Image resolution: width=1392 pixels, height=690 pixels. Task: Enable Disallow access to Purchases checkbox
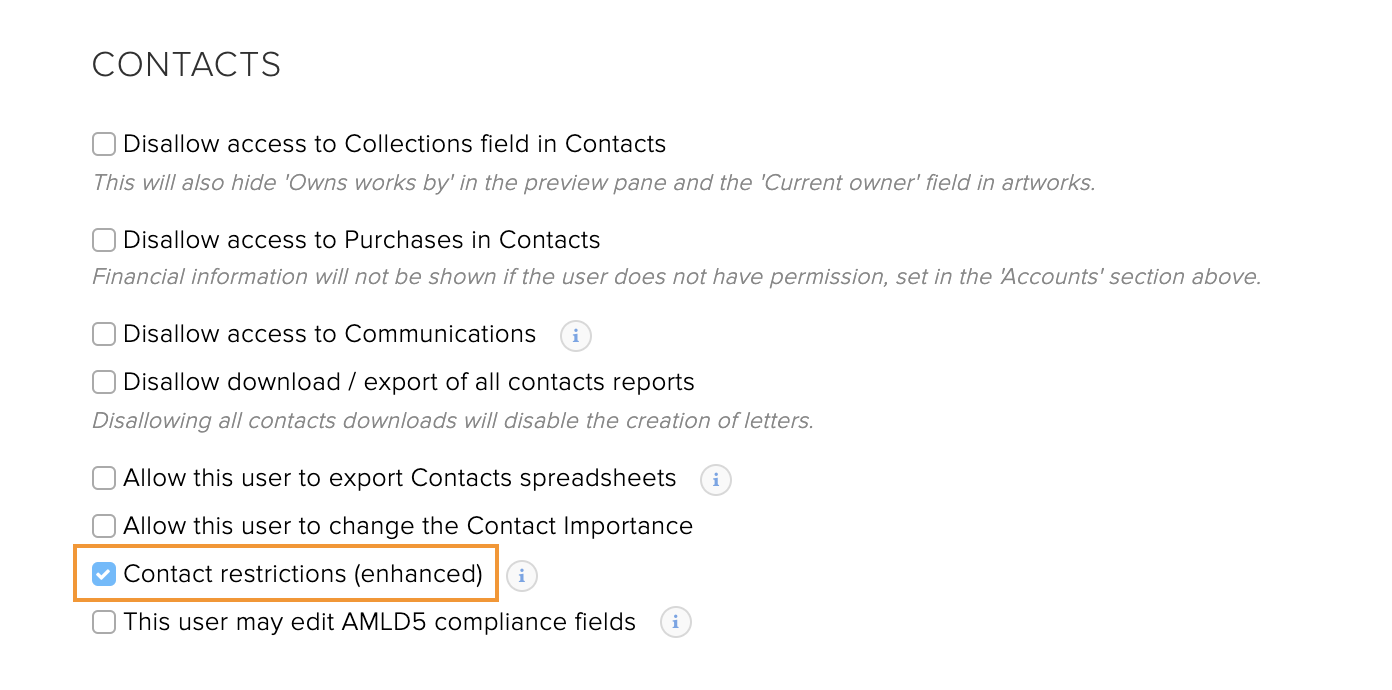104,240
